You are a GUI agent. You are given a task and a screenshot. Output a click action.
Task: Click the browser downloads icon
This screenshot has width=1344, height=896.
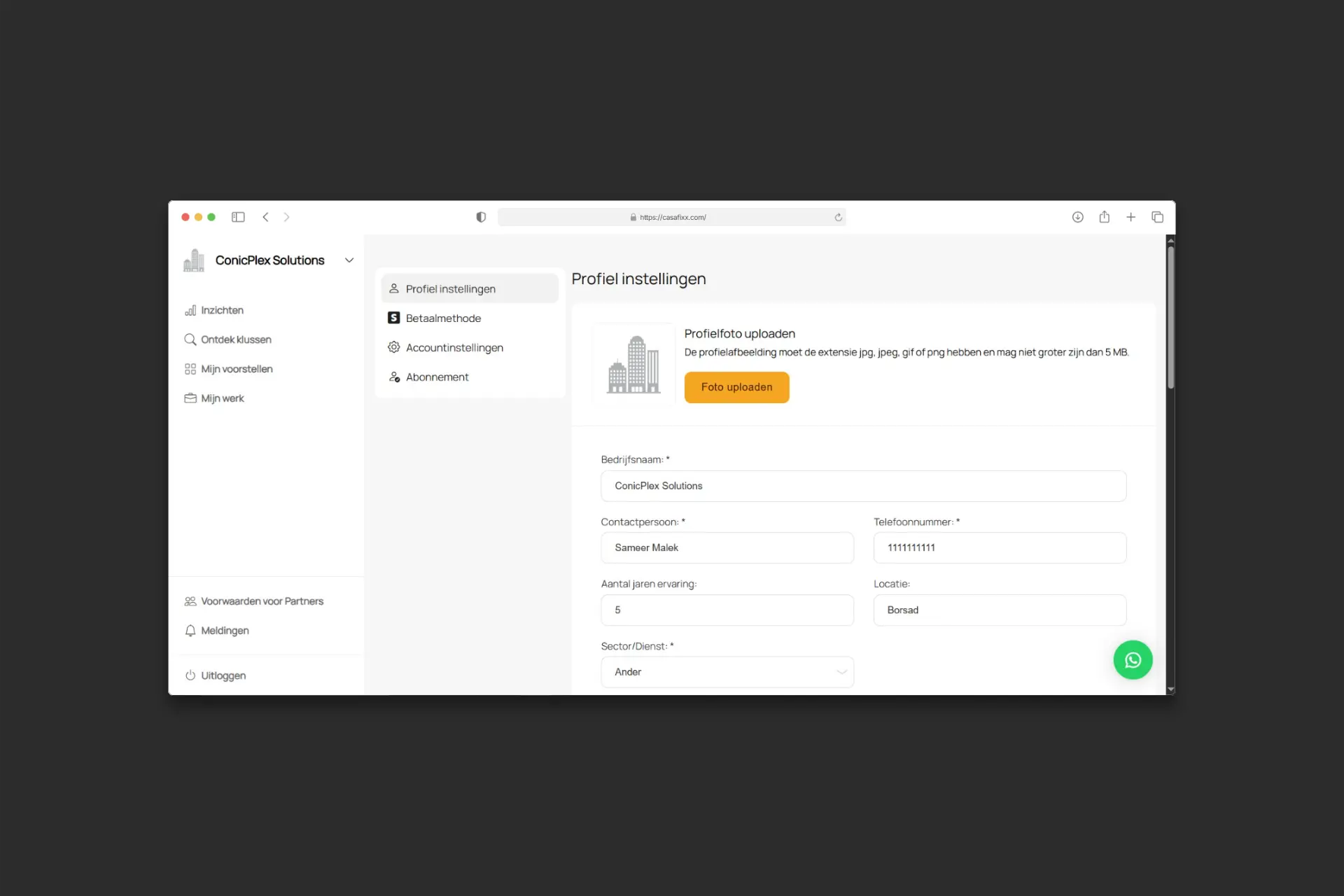(1077, 217)
